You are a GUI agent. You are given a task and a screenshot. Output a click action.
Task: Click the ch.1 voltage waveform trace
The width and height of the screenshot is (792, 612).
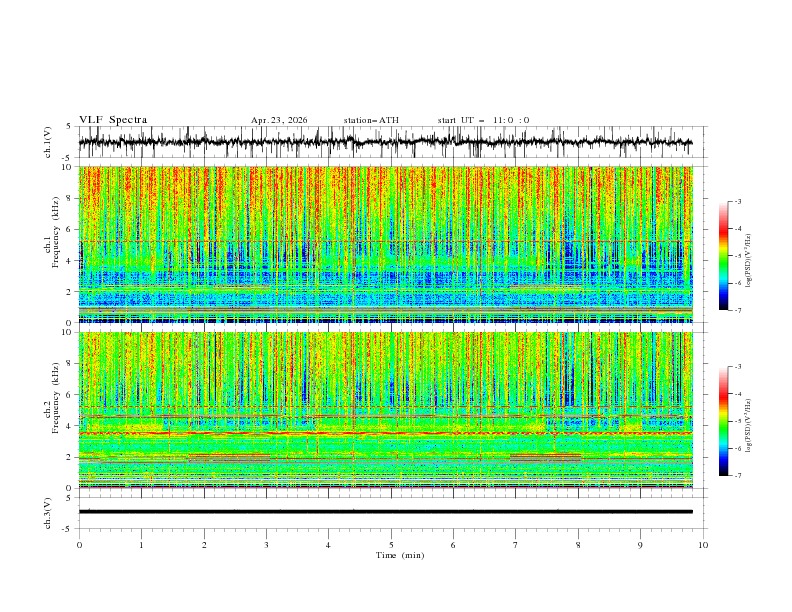pyautogui.click(x=385, y=142)
